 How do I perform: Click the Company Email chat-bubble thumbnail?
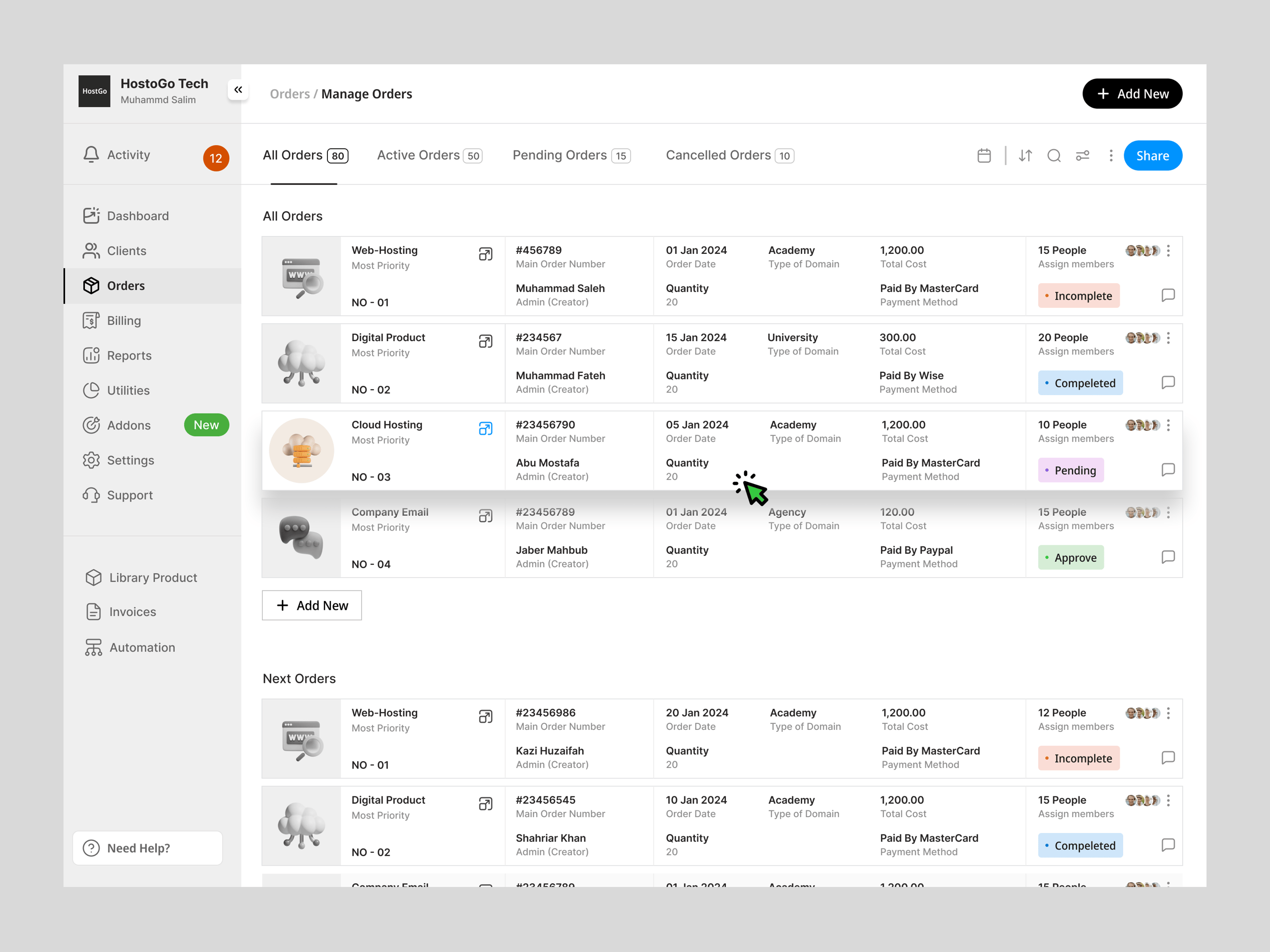tap(302, 537)
